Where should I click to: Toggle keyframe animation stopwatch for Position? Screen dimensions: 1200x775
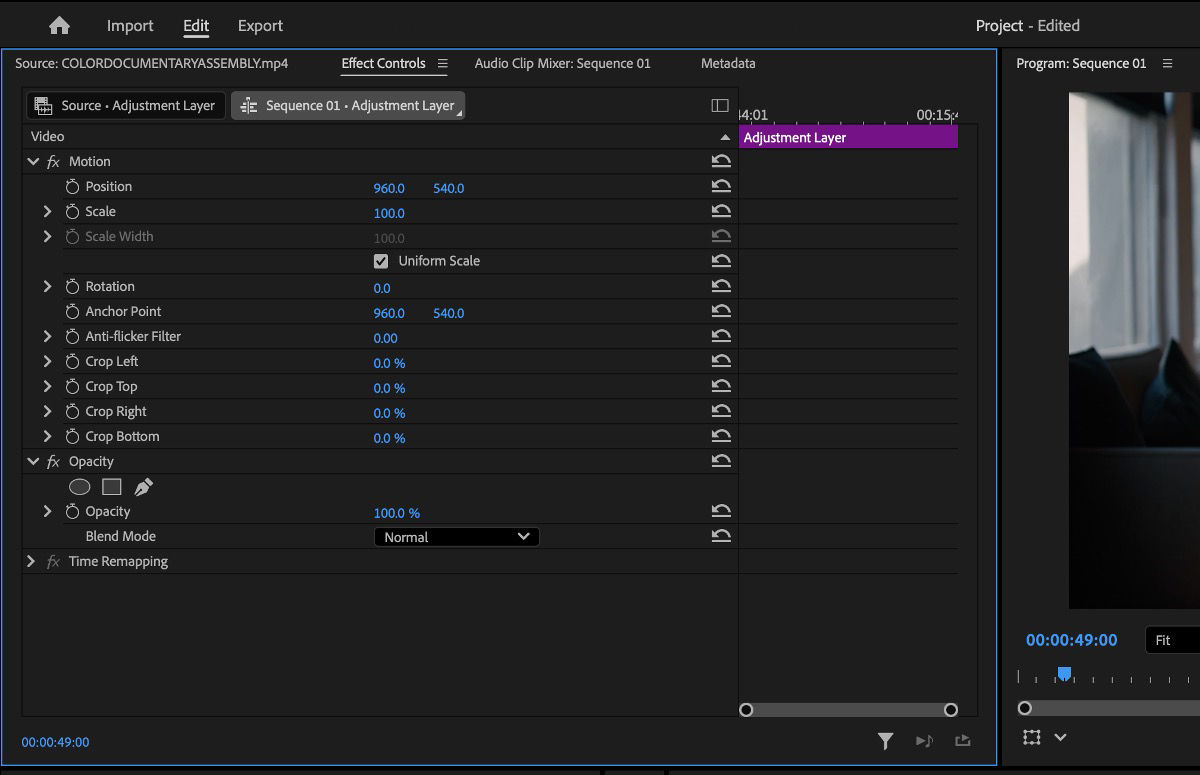71,186
